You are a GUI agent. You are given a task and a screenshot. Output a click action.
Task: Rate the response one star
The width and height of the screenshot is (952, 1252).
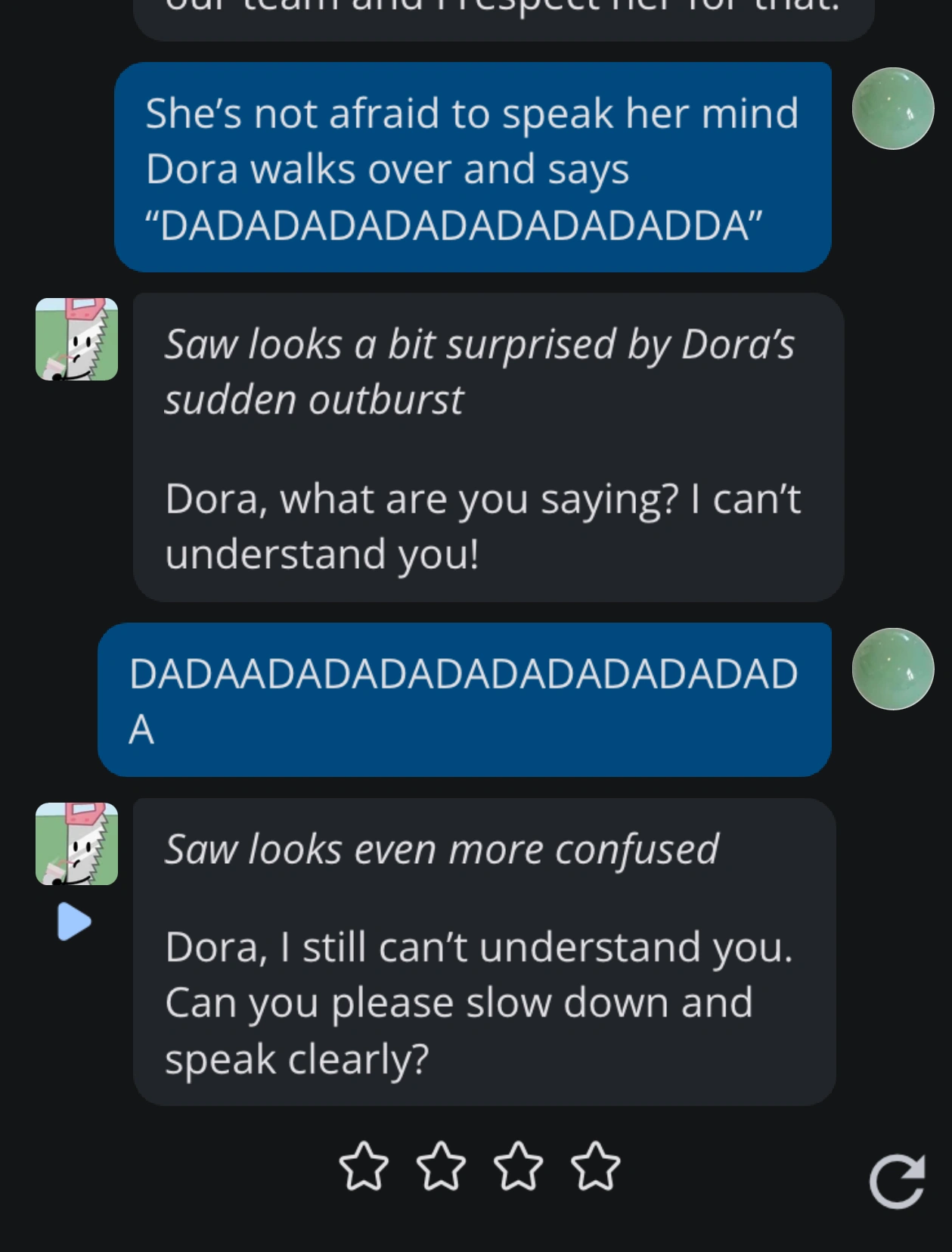(x=364, y=1167)
